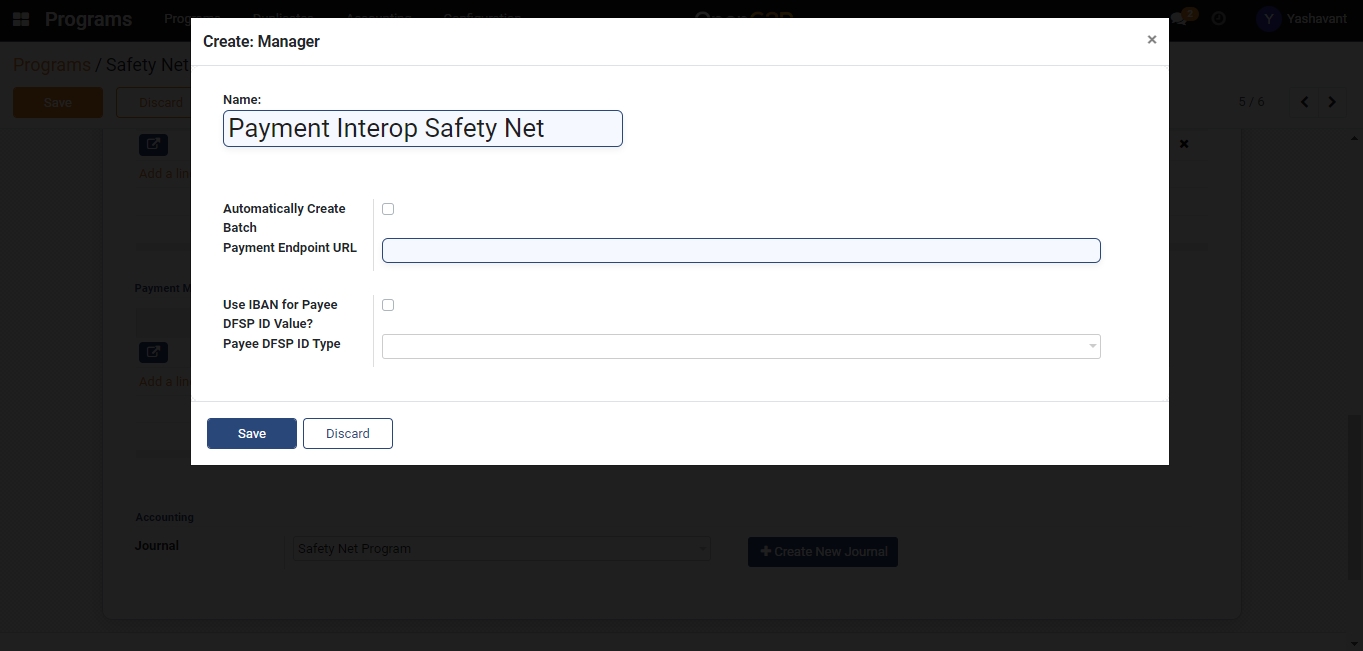
Task: Click the activities clock icon
Action: click(x=1218, y=19)
